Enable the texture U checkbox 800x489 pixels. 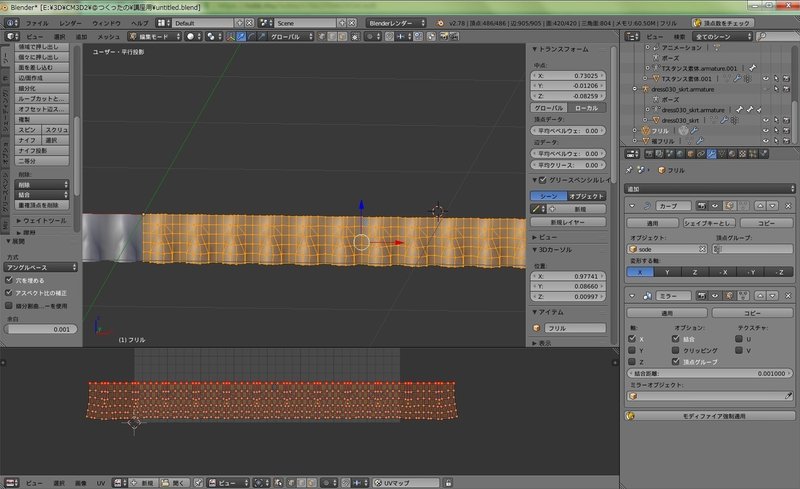(739, 339)
